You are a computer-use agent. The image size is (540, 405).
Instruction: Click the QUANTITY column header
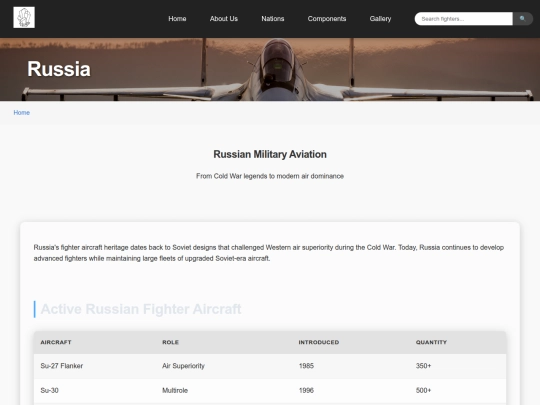click(x=431, y=342)
